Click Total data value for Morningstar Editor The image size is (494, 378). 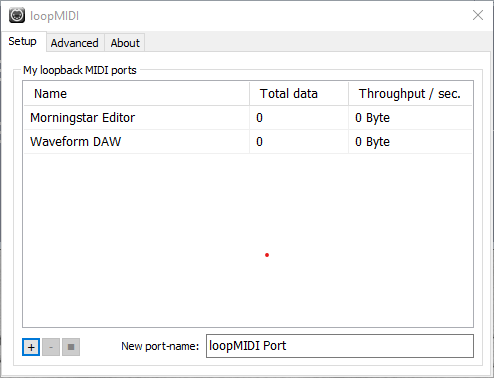pos(259,118)
